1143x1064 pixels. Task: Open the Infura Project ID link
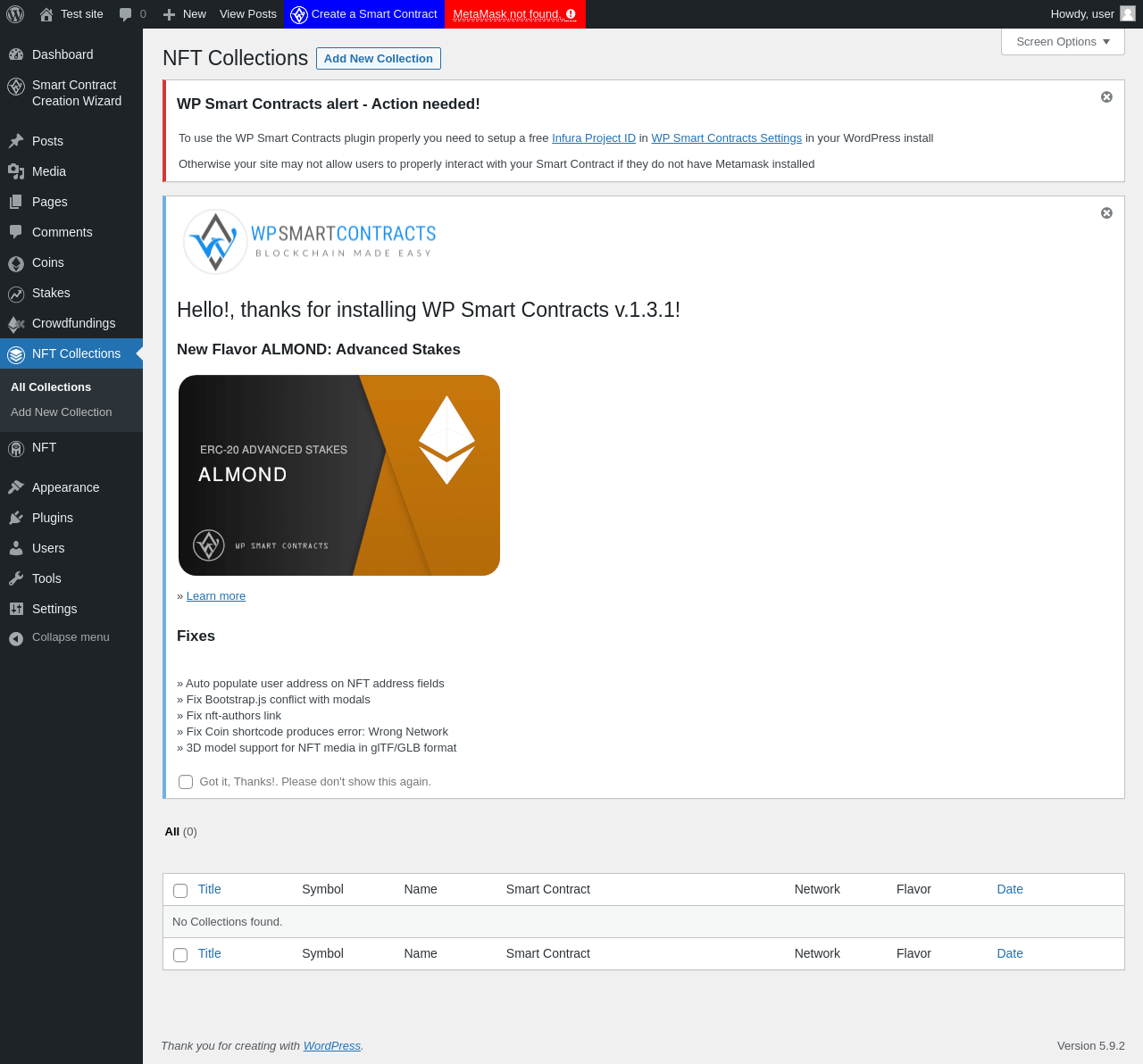click(594, 138)
